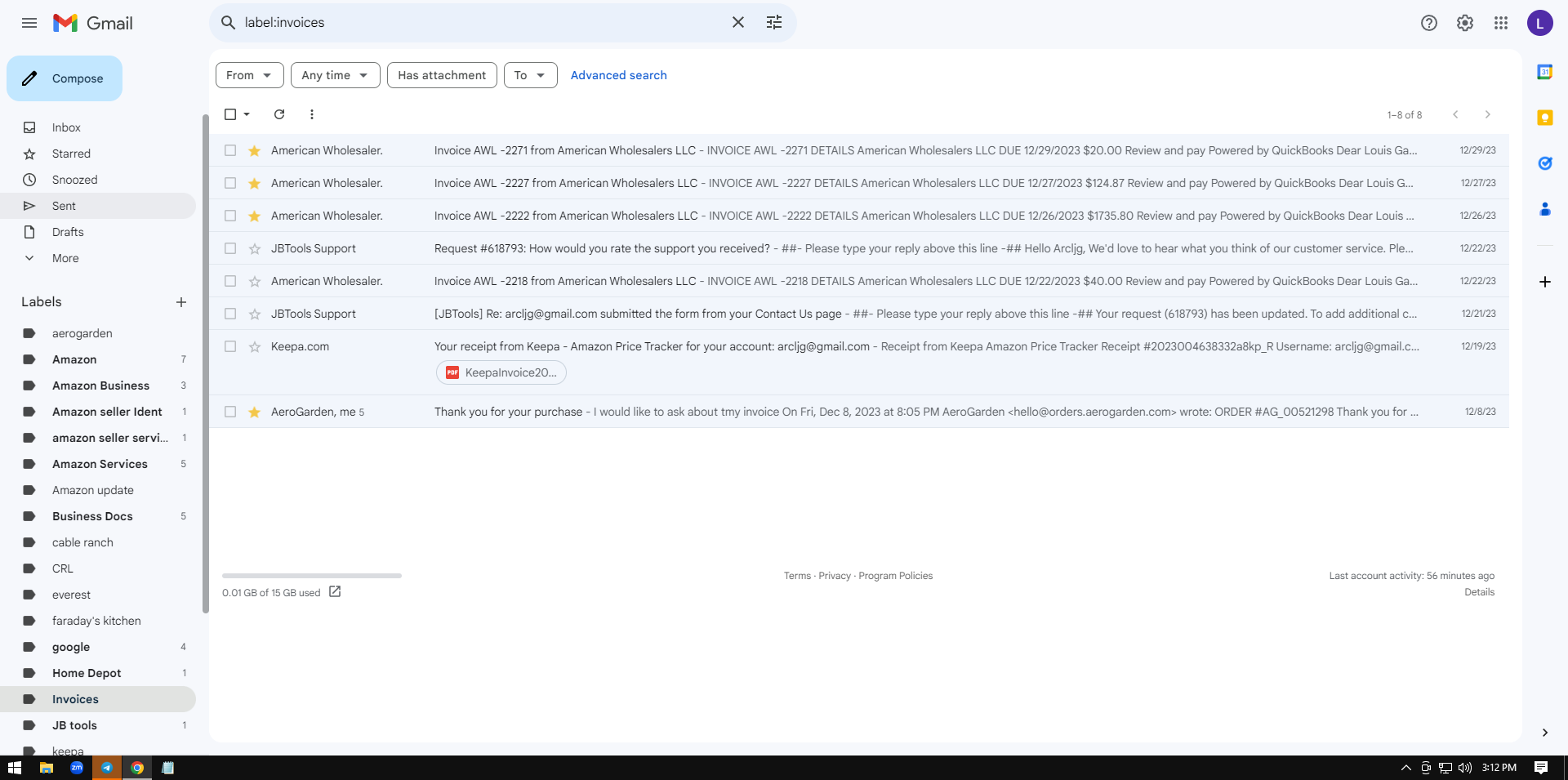Image resolution: width=1568 pixels, height=780 pixels.
Task: Select the Invoice AWL -2222 email checkbox
Action: pos(230,216)
